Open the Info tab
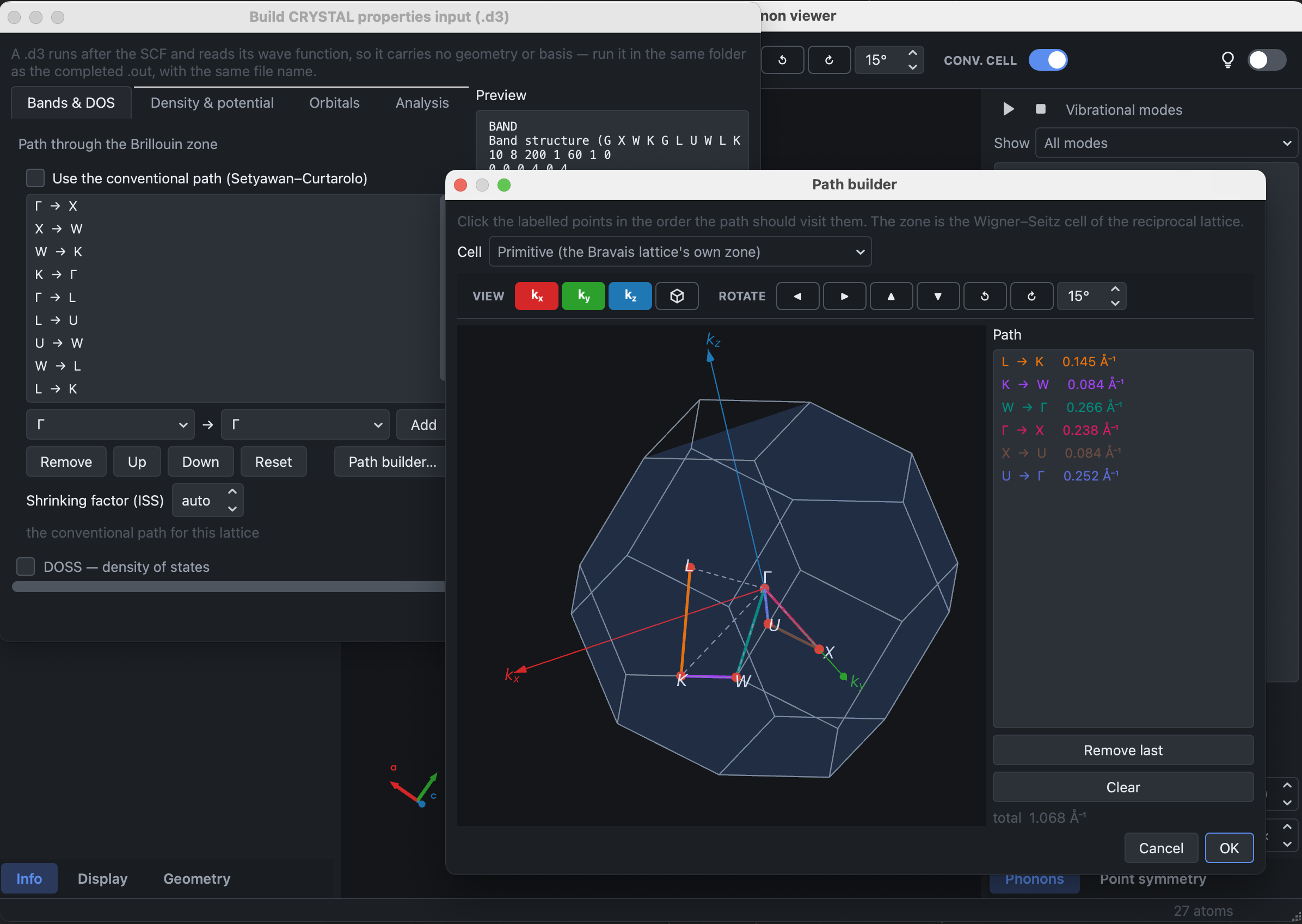The image size is (1302, 924). click(29, 878)
